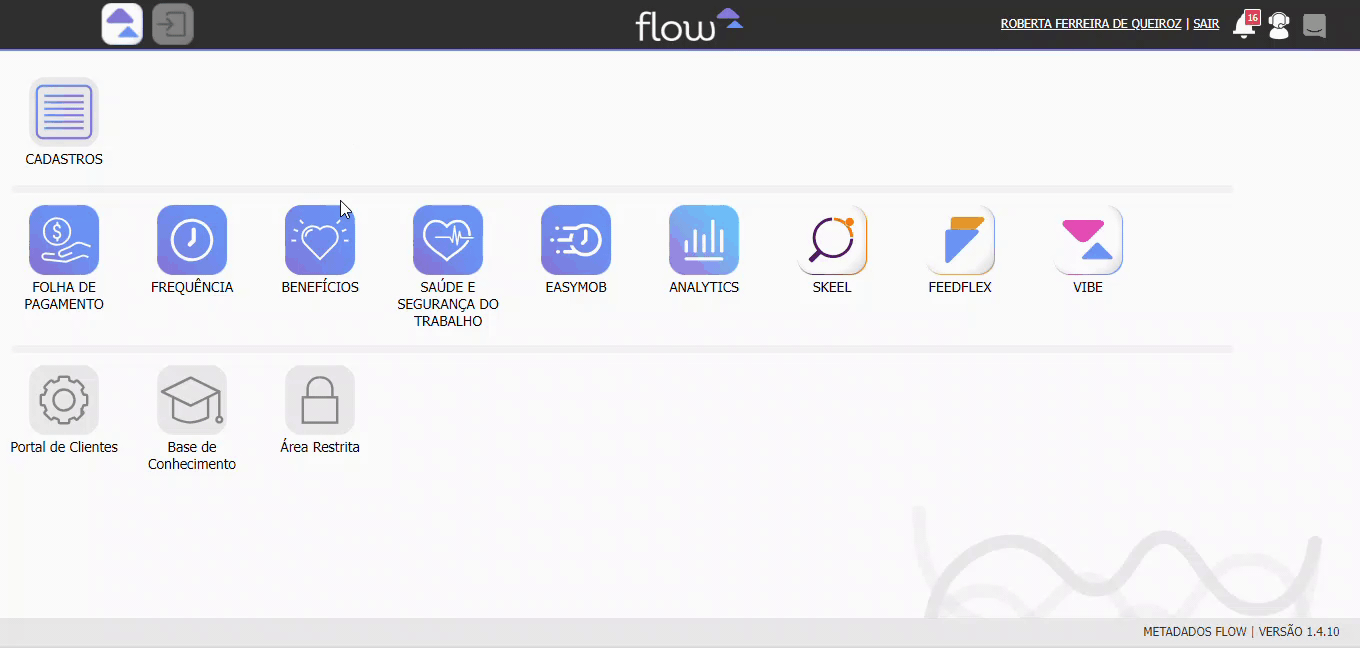
Task: Open the Benefícios heart icon
Action: pos(320,240)
